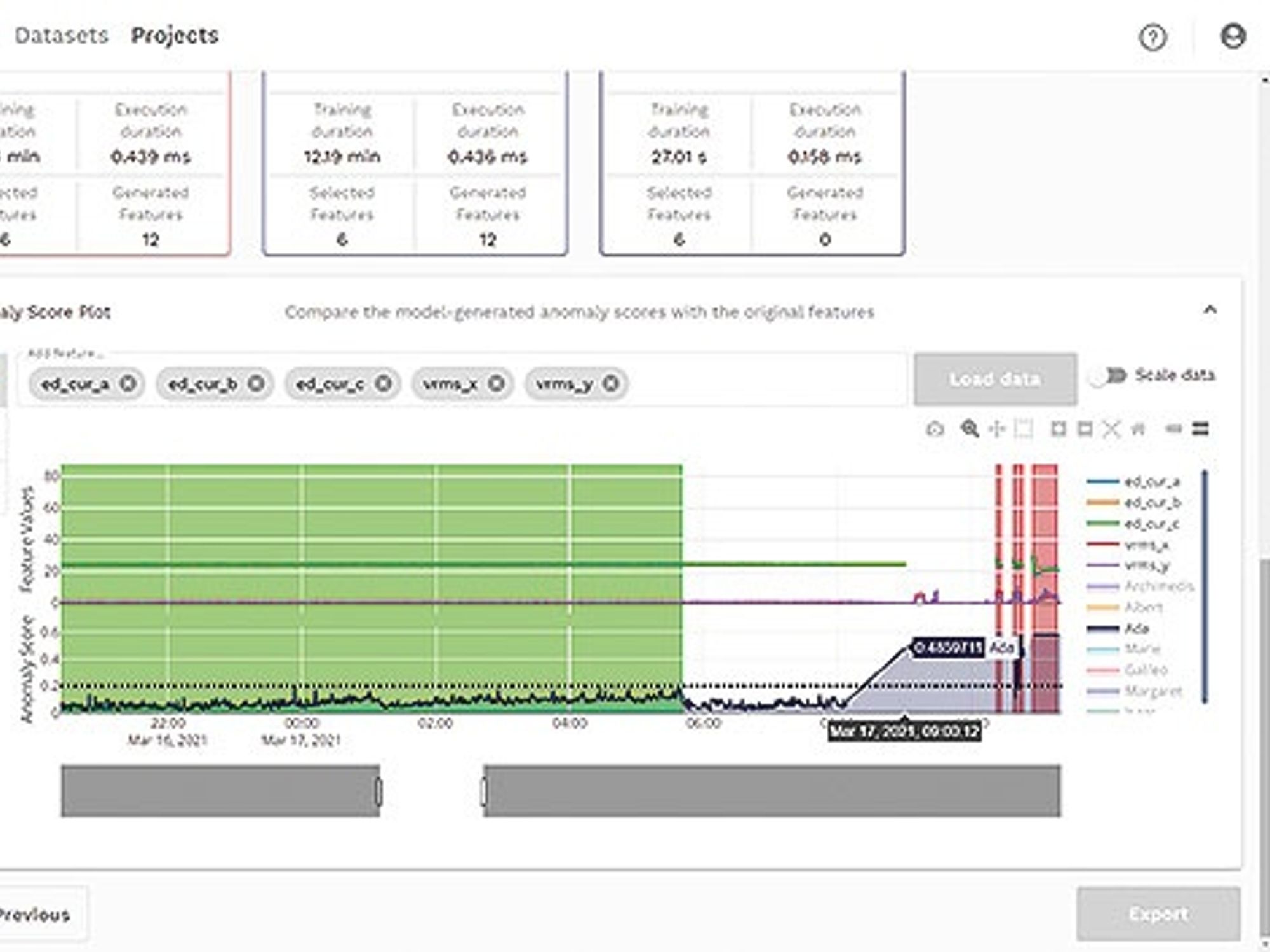Show the Archimedes model trace in legend
Viewport: 1270px width, 952px height.
(x=1141, y=586)
